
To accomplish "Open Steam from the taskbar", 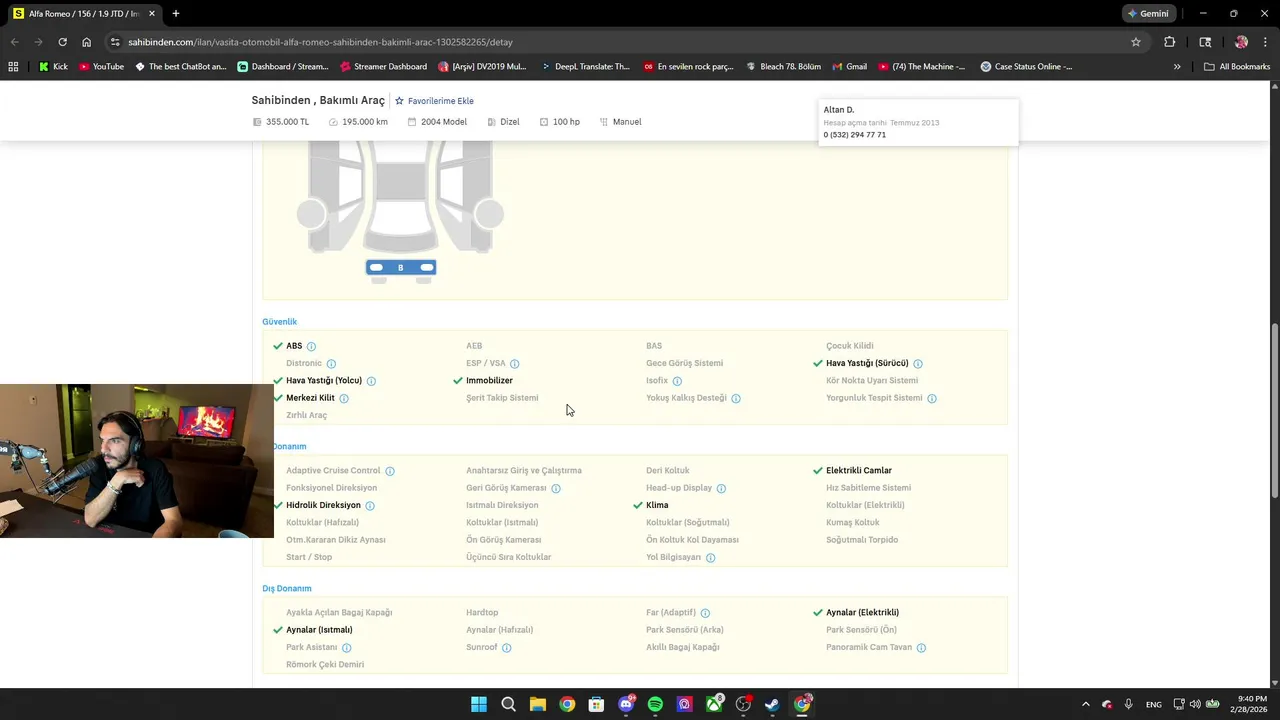I will point(772,704).
